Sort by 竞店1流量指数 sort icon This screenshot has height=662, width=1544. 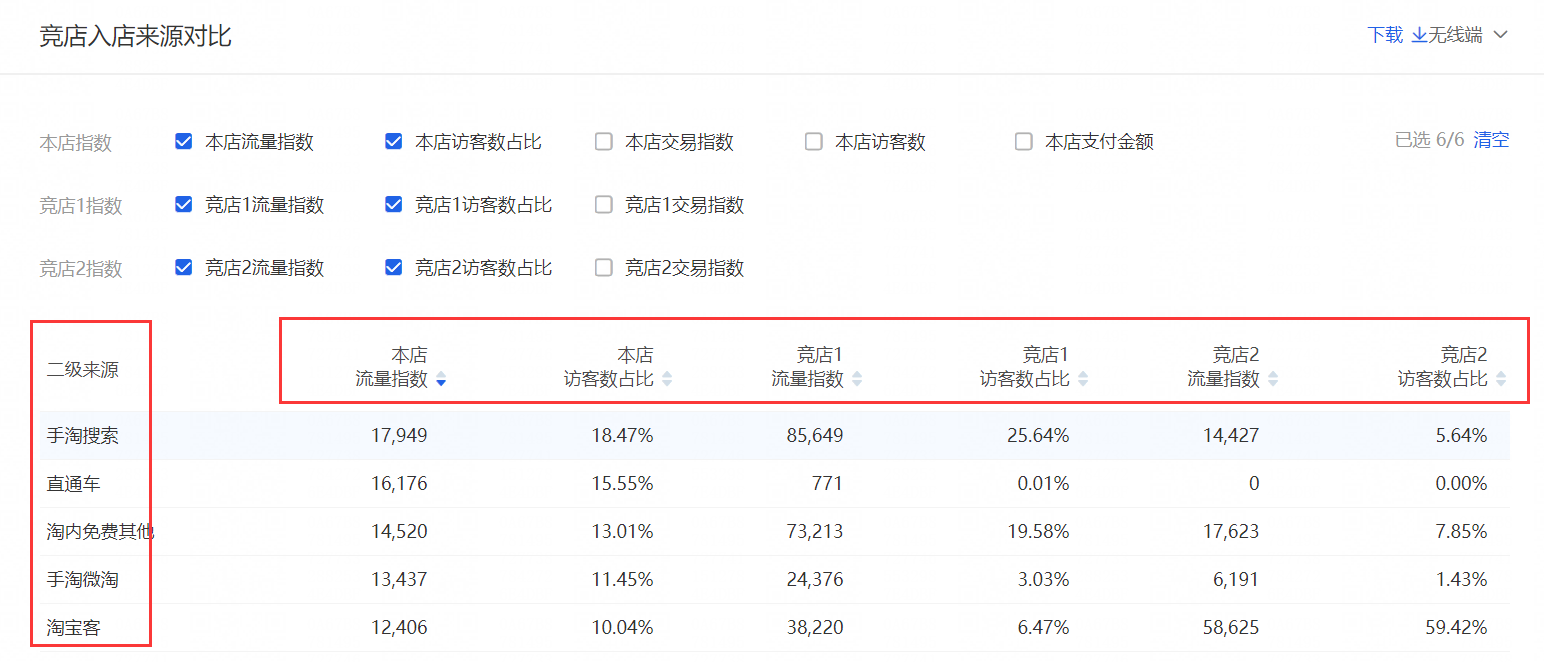(857, 380)
